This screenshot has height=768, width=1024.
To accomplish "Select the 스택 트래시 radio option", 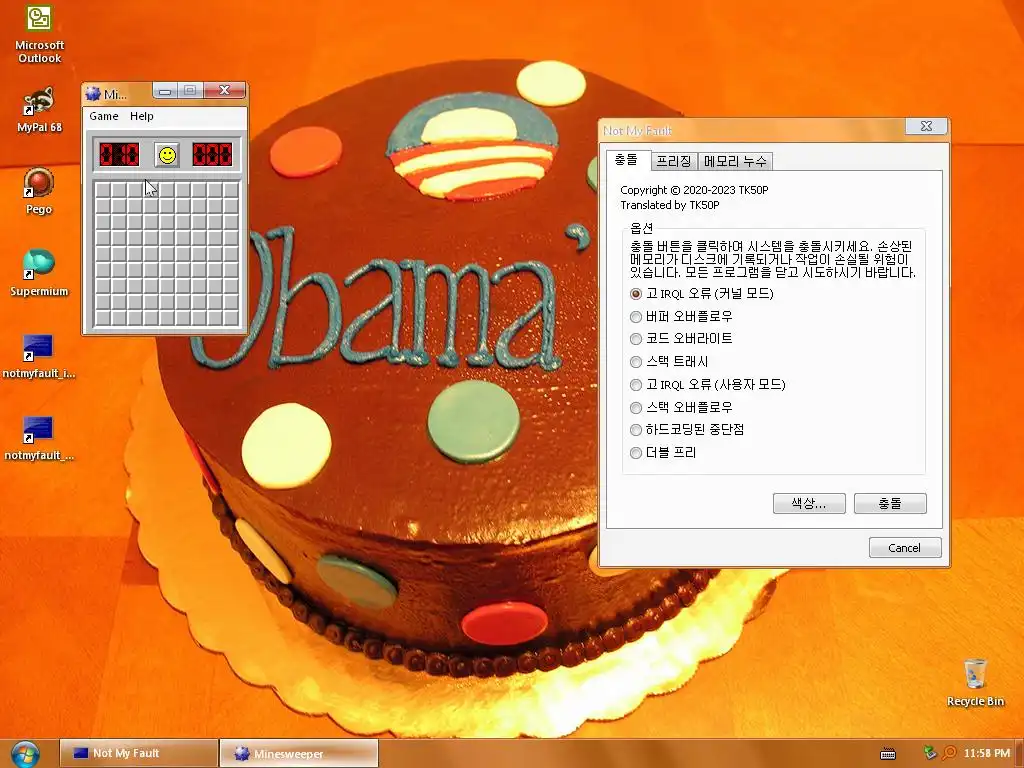I will pyautogui.click(x=635, y=362).
